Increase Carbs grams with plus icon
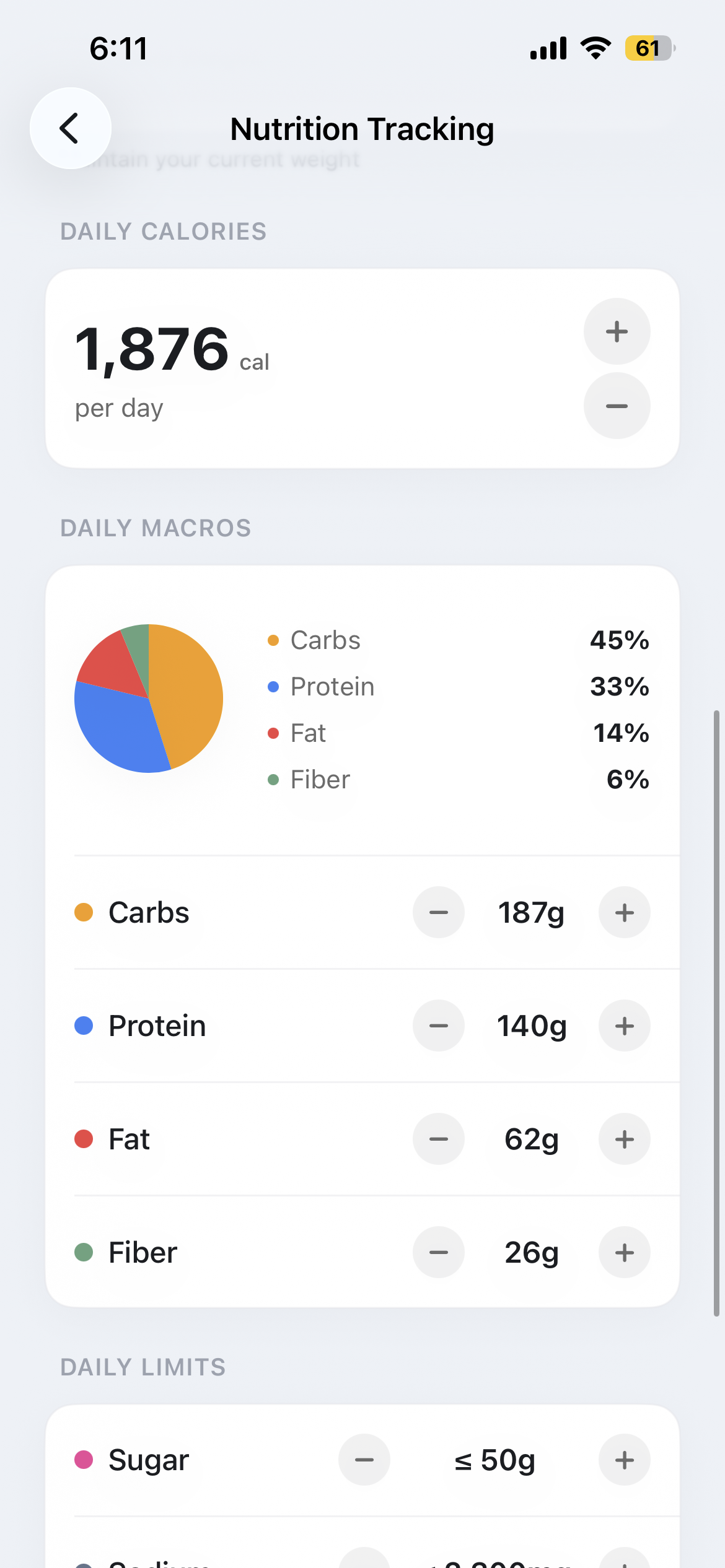Screen dimensions: 725x1568 [x=624, y=912]
